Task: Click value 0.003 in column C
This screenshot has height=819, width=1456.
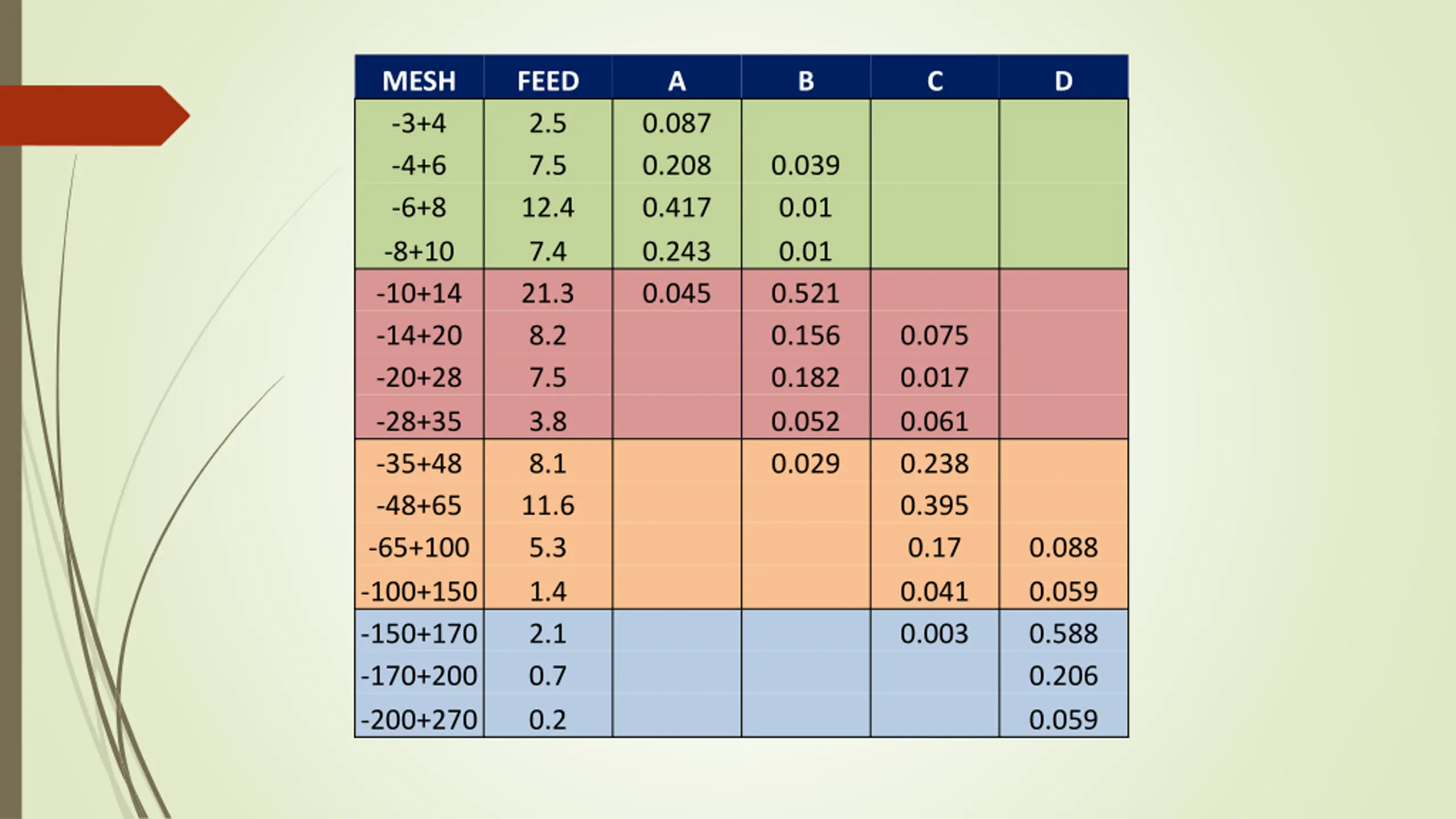Action: 934,633
